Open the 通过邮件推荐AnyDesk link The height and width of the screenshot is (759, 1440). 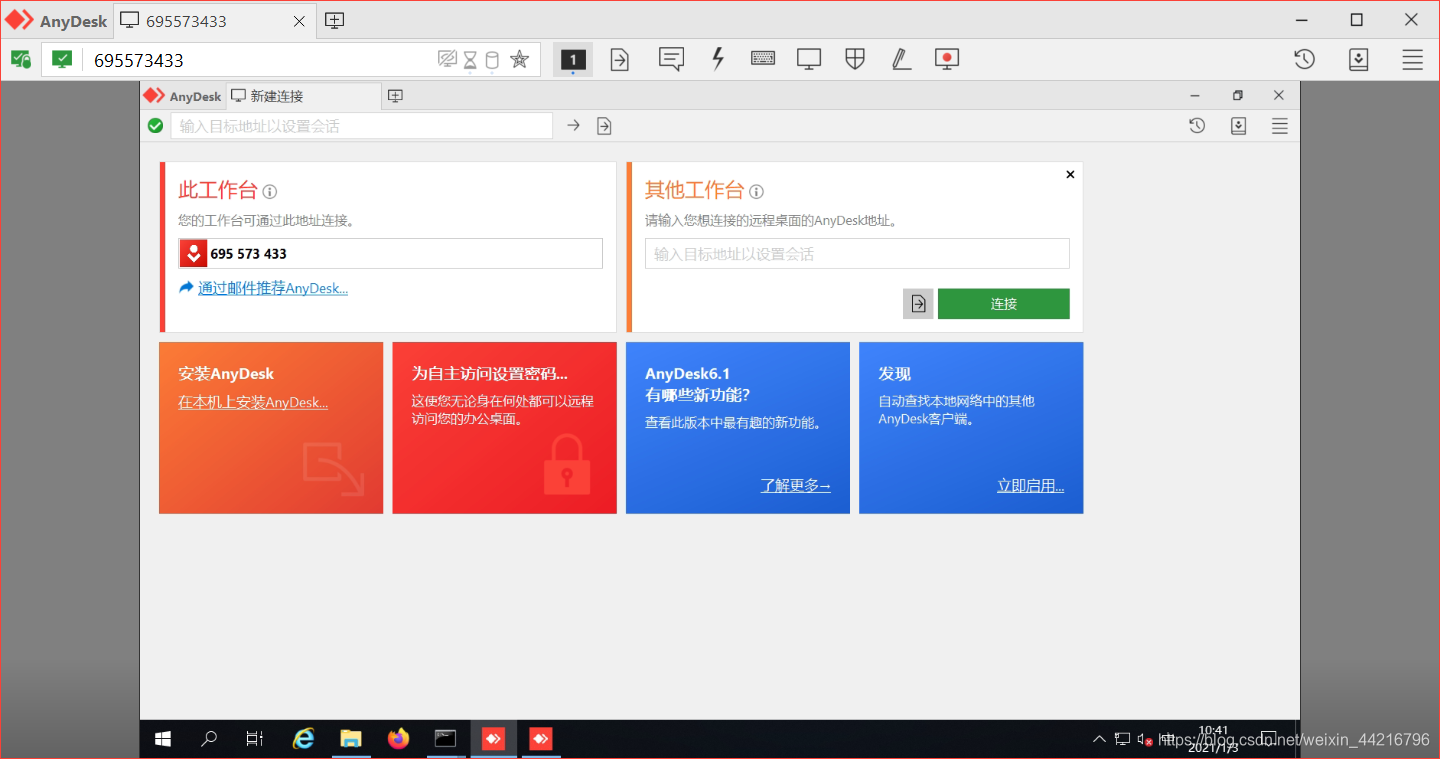[273, 288]
